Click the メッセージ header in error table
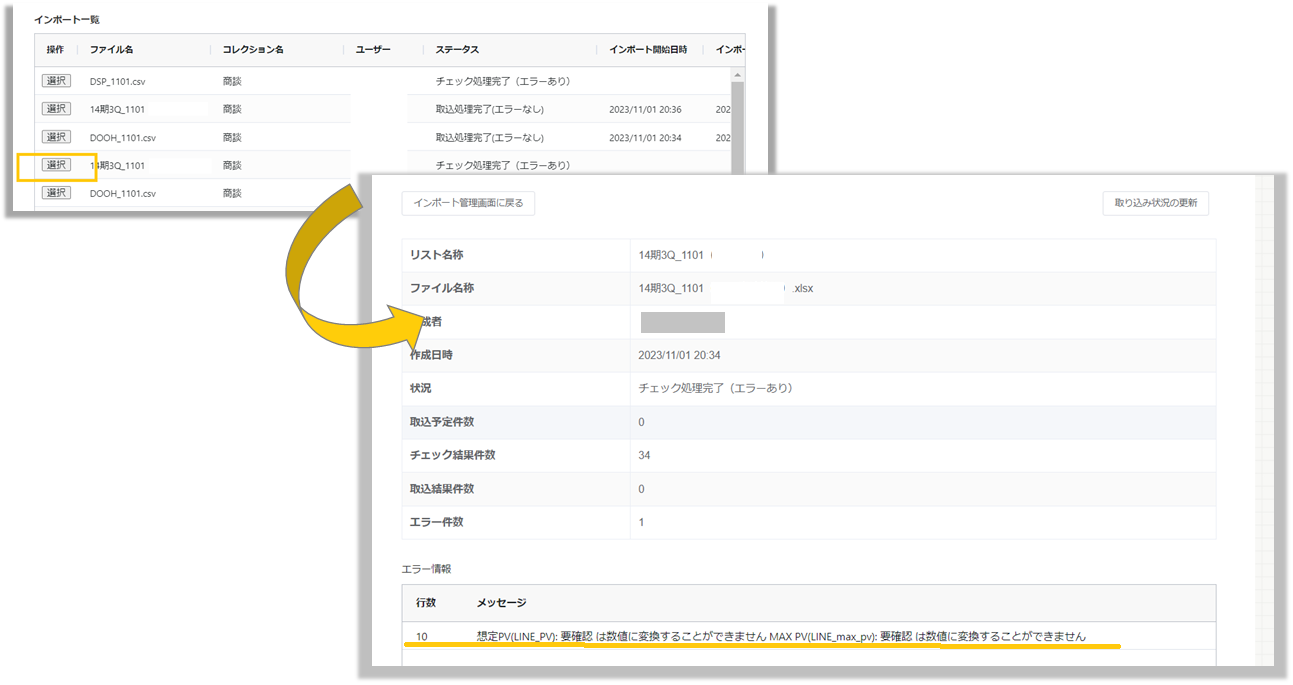The width and height of the screenshot is (1293, 685). pos(501,603)
